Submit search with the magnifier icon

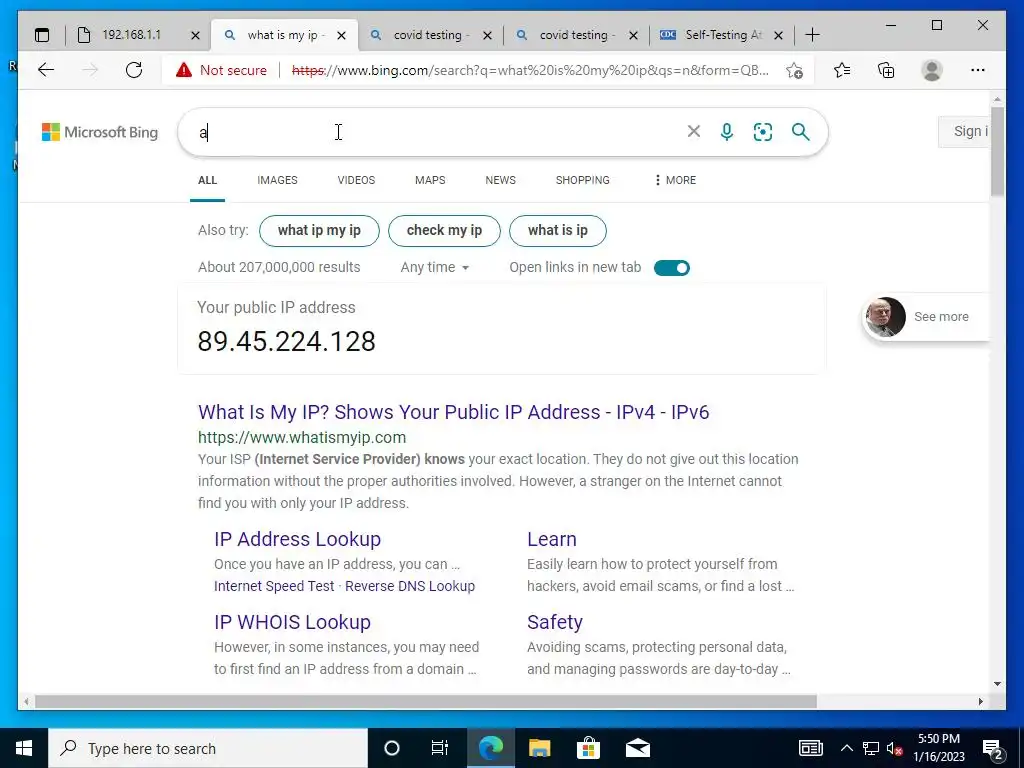(801, 132)
